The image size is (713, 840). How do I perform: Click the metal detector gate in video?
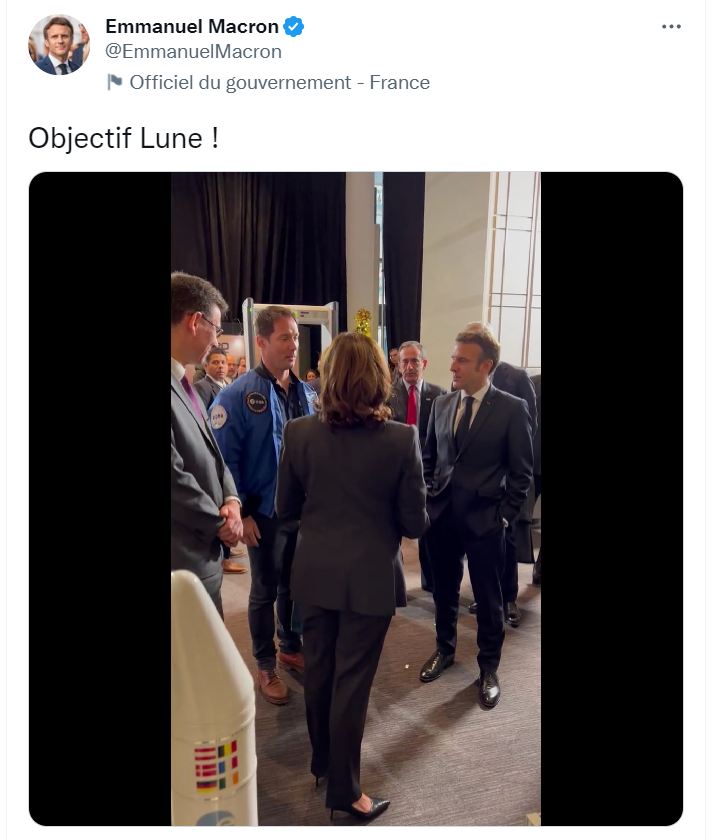point(290,335)
